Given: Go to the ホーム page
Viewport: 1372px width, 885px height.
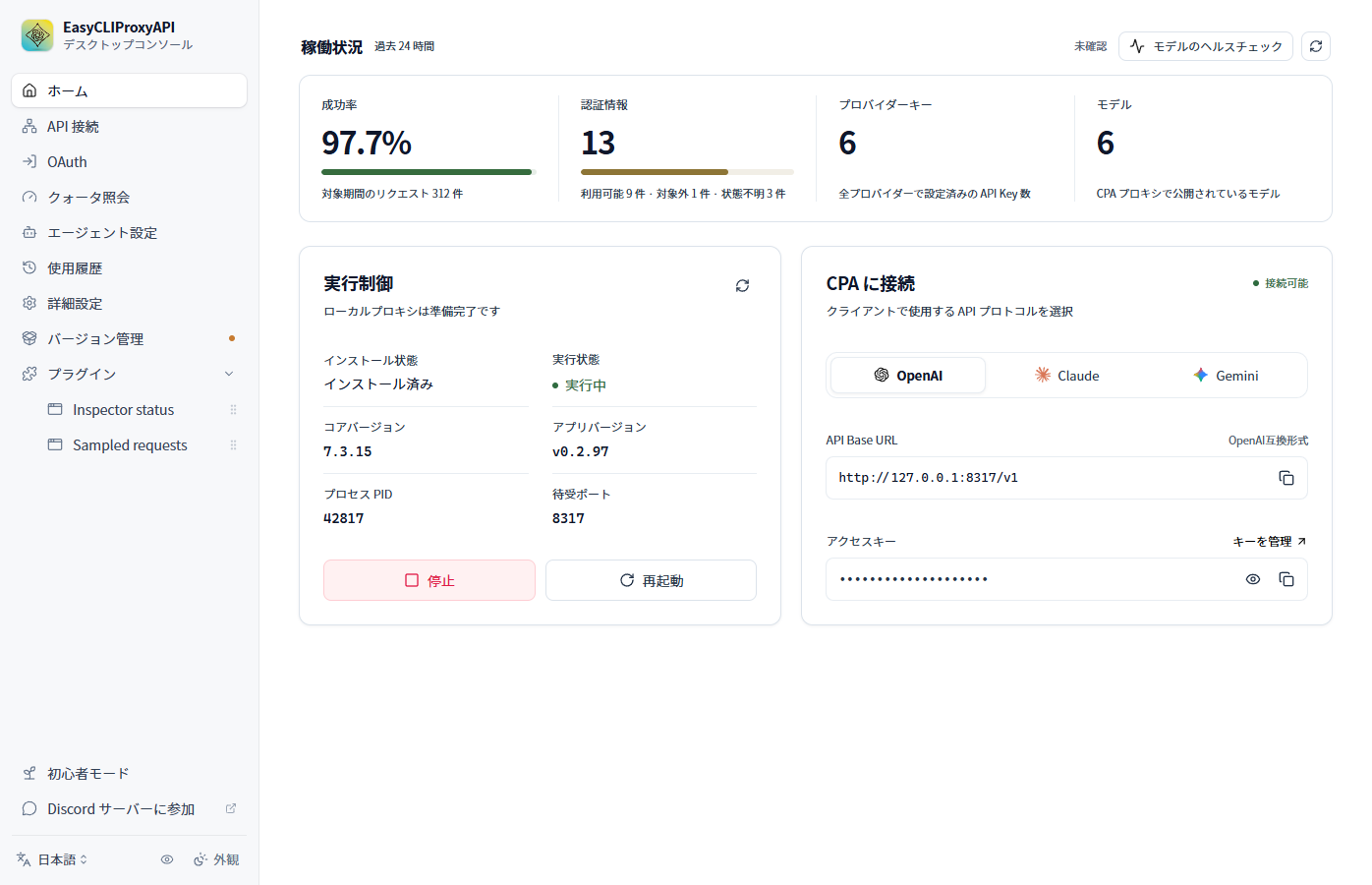Looking at the screenshot, I should click(x=129, y=90).
